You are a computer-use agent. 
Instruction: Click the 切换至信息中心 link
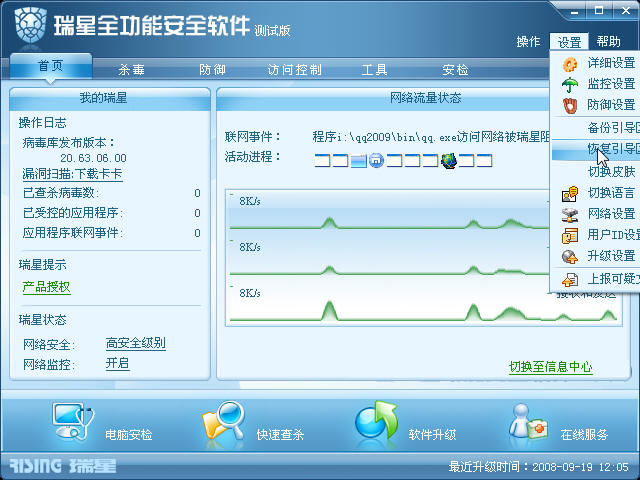coord(551,367)
